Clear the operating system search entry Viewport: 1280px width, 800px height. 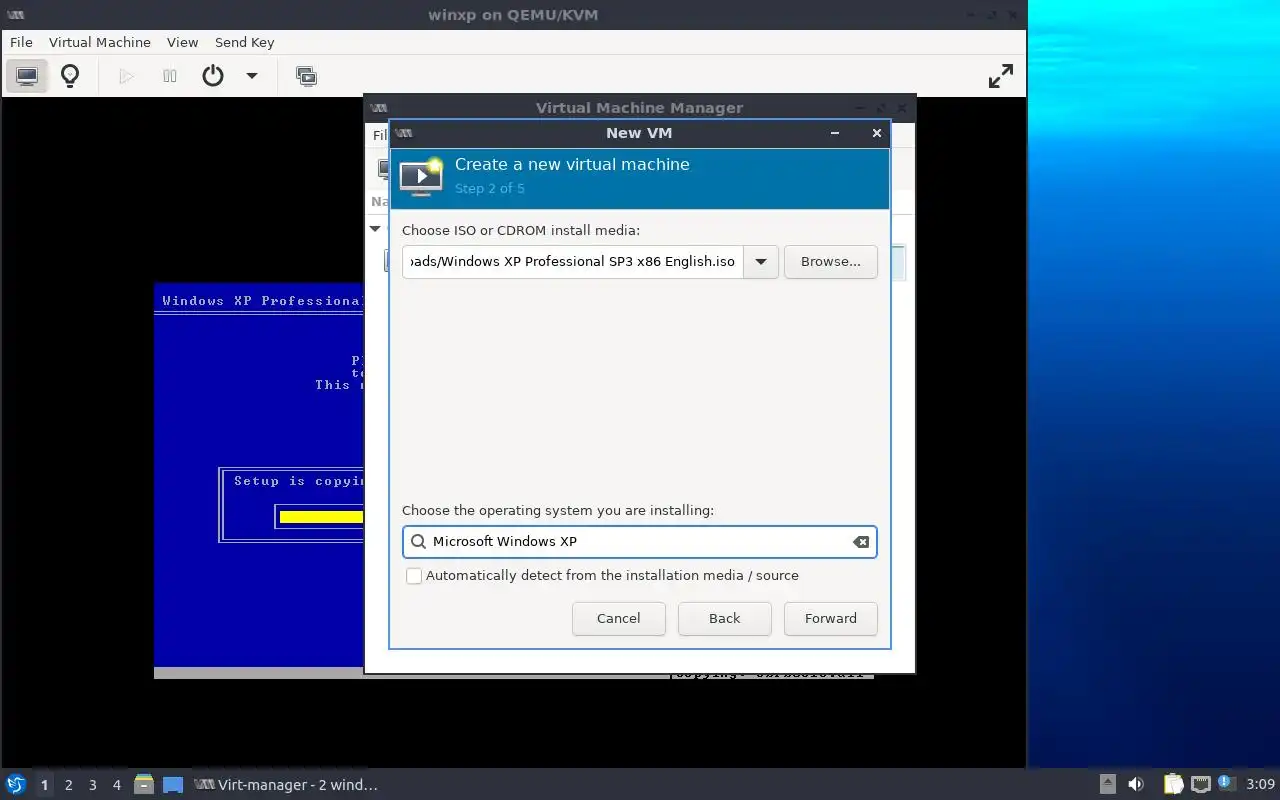pyautogui.click(x=860, y=542)
